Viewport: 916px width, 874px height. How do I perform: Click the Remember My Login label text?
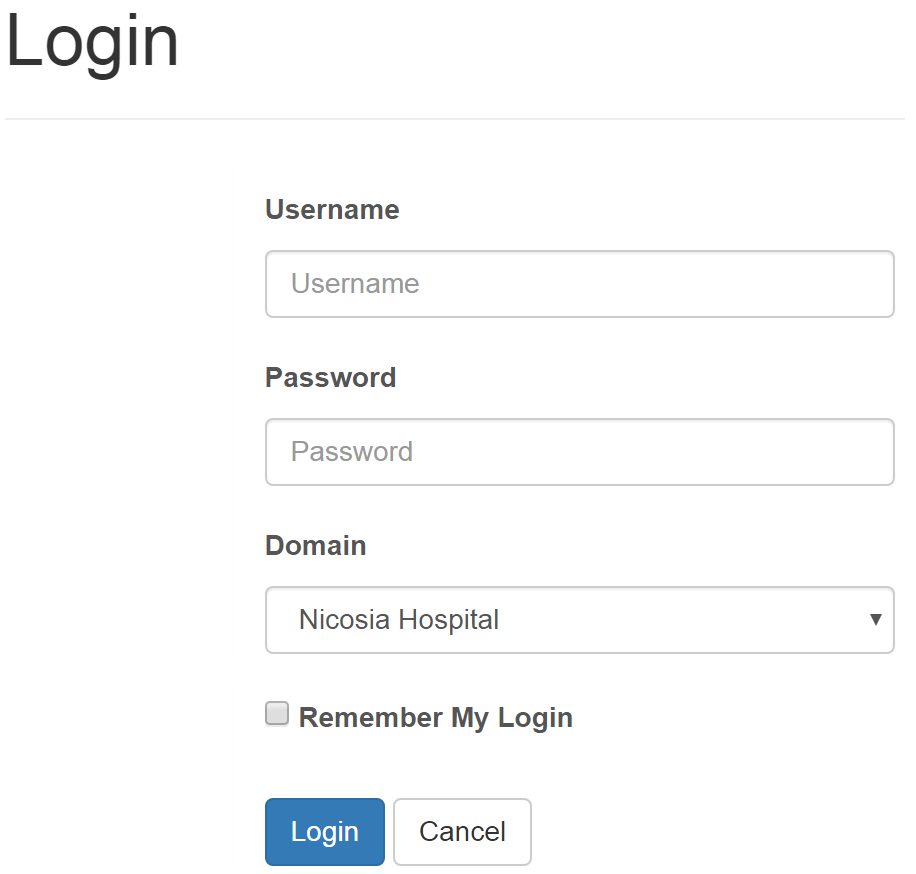435,718
